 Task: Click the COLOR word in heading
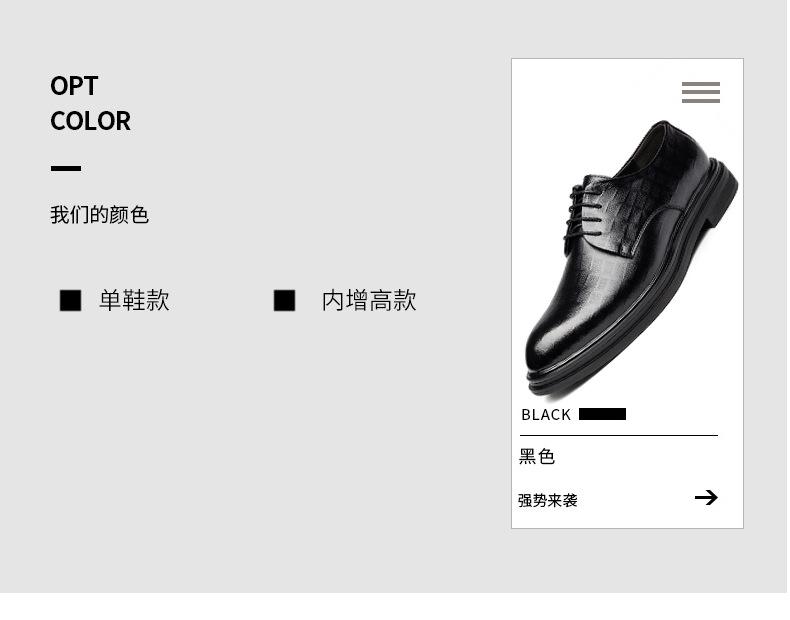pos(90,121)
